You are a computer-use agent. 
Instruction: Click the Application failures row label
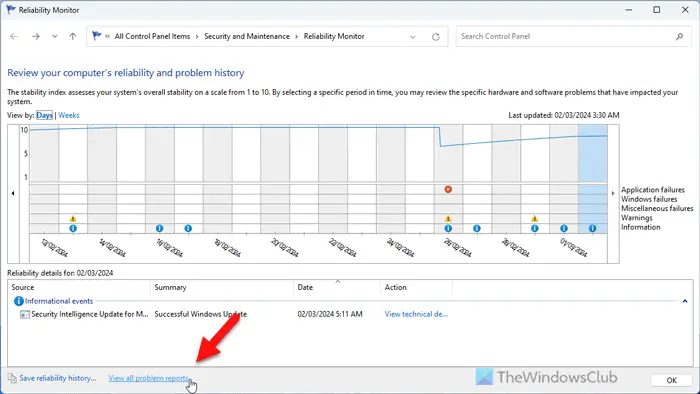pos(653,190)
